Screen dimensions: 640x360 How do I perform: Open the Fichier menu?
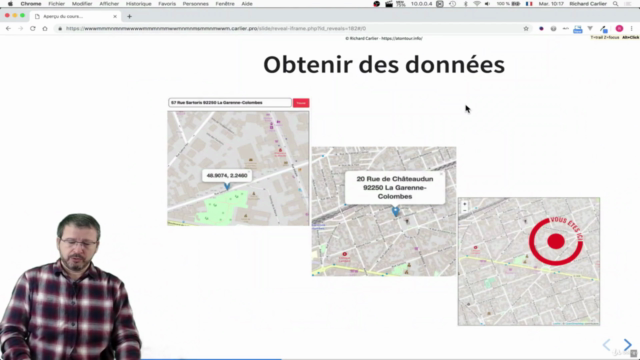point(56,4)
